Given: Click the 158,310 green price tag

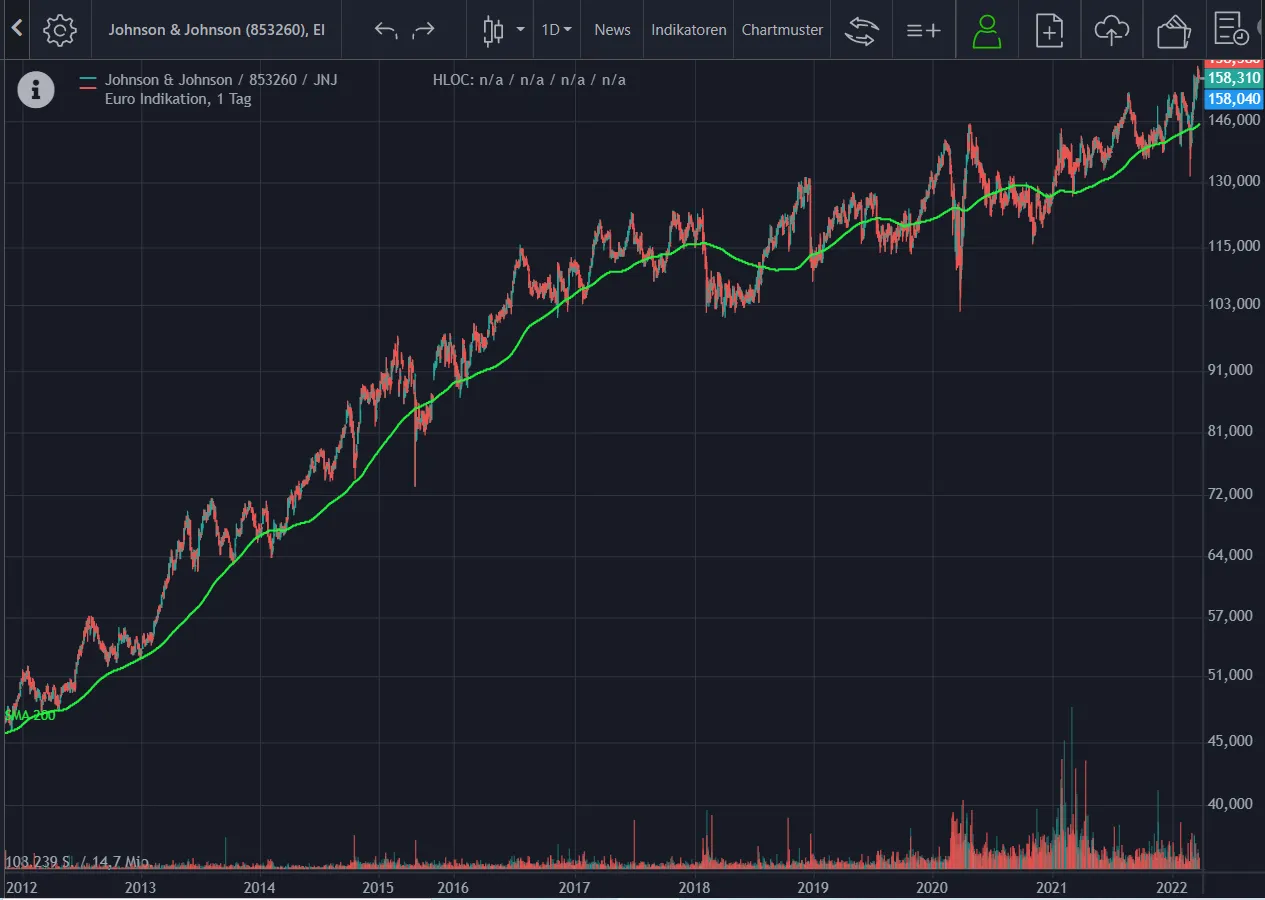Looking at the screenshot, I should pos(1233,78).
